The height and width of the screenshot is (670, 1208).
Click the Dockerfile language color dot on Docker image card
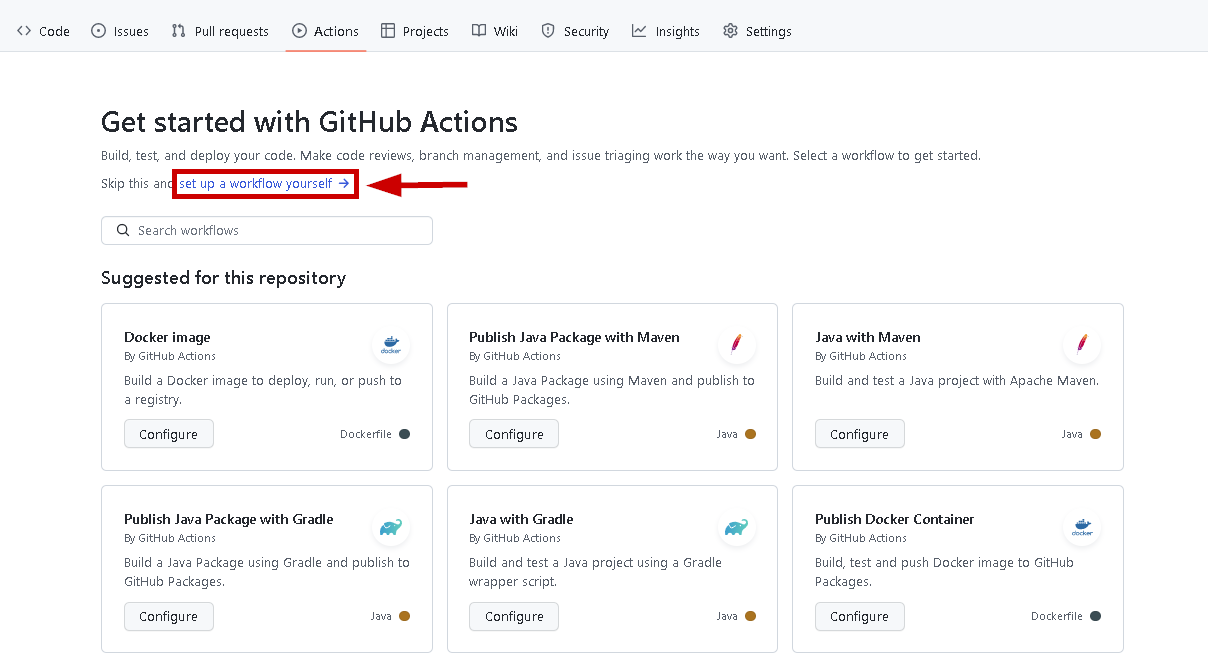point(404,434)
